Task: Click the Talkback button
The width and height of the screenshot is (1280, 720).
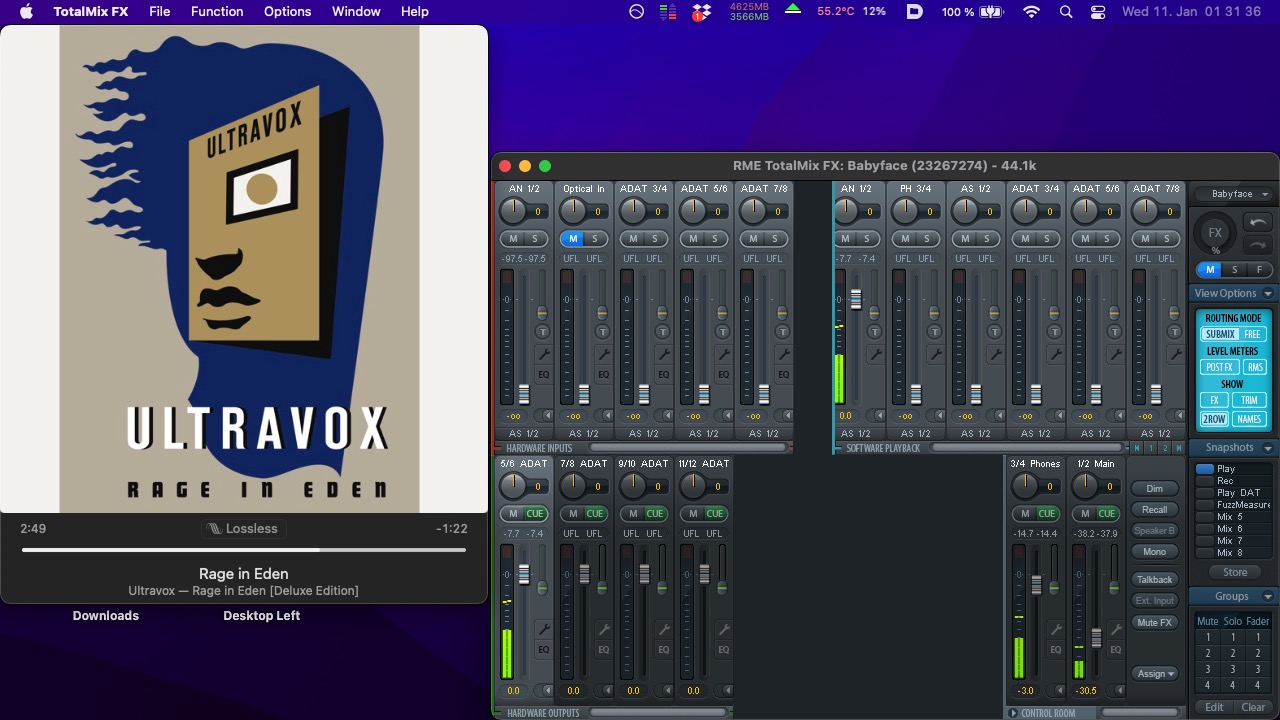Action: pos(1155,580)
